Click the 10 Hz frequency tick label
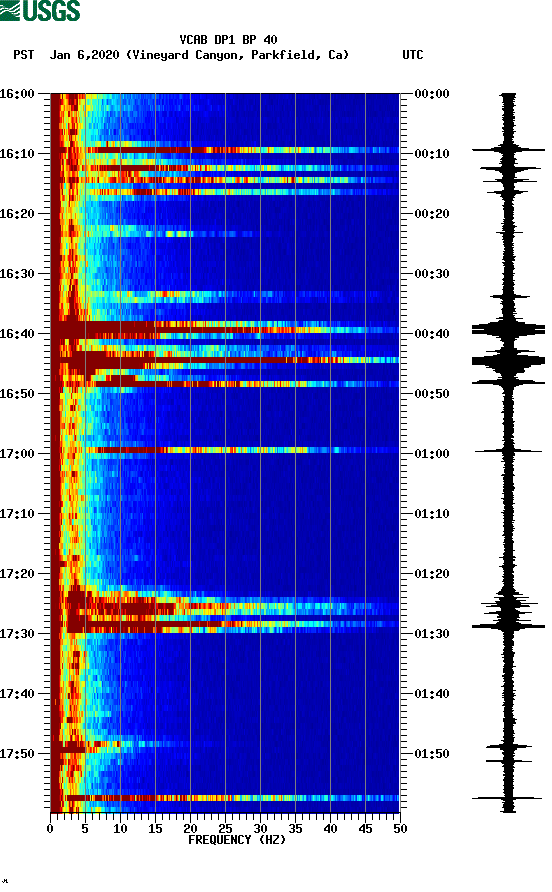 coord(120,829)
